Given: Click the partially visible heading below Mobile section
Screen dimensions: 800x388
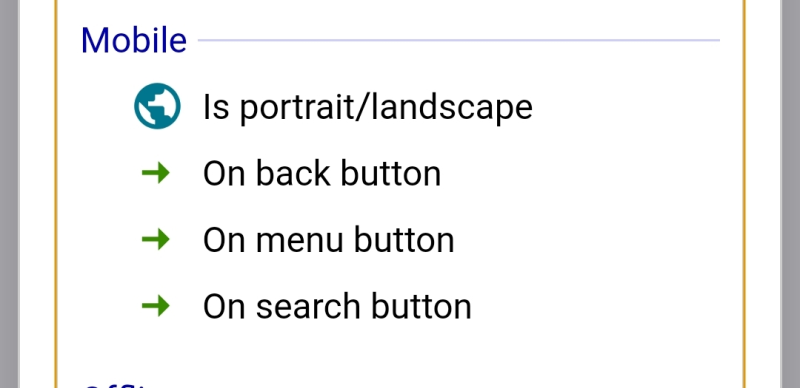Looking at the screenshot, I should (117, 384).
